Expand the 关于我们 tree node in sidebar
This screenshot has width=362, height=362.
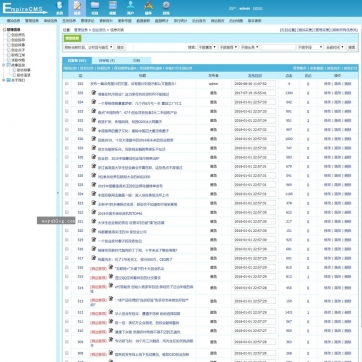[x=4, y=80]
